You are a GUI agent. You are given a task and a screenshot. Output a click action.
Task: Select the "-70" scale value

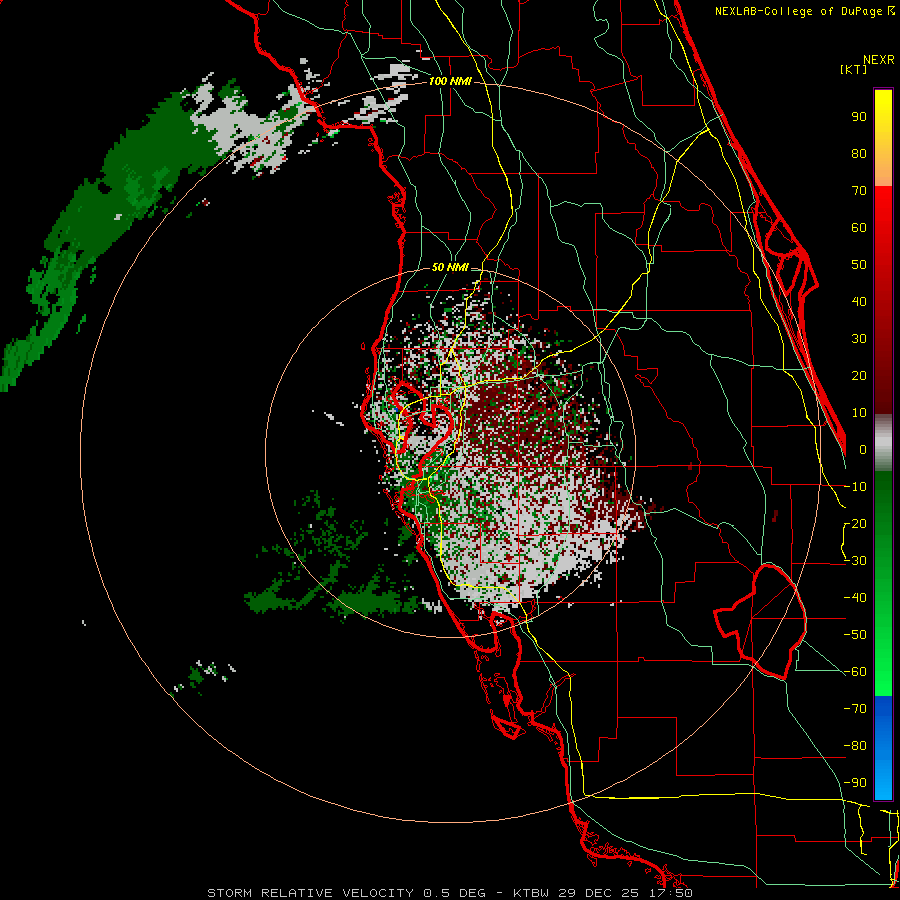click(x=855, y=709)
